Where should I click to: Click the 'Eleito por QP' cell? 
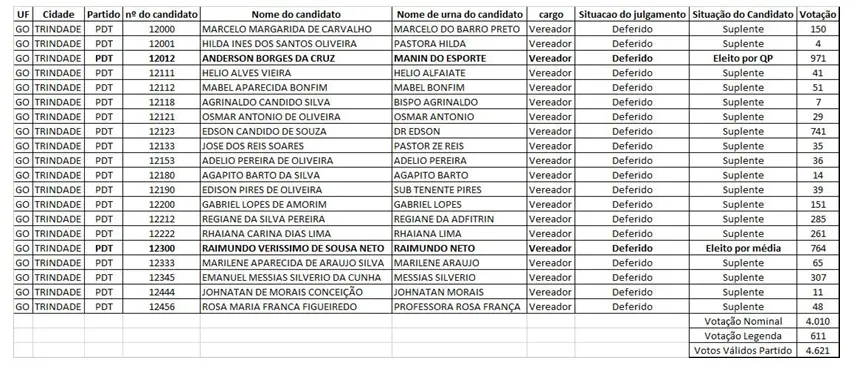(743, 58)
